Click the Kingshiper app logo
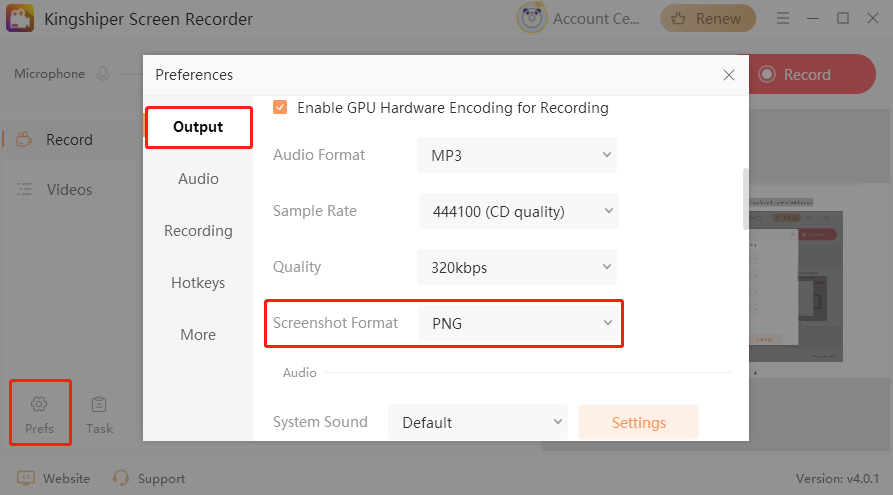The width and height of the screenshot is (893, 495). tap(20, 18)
